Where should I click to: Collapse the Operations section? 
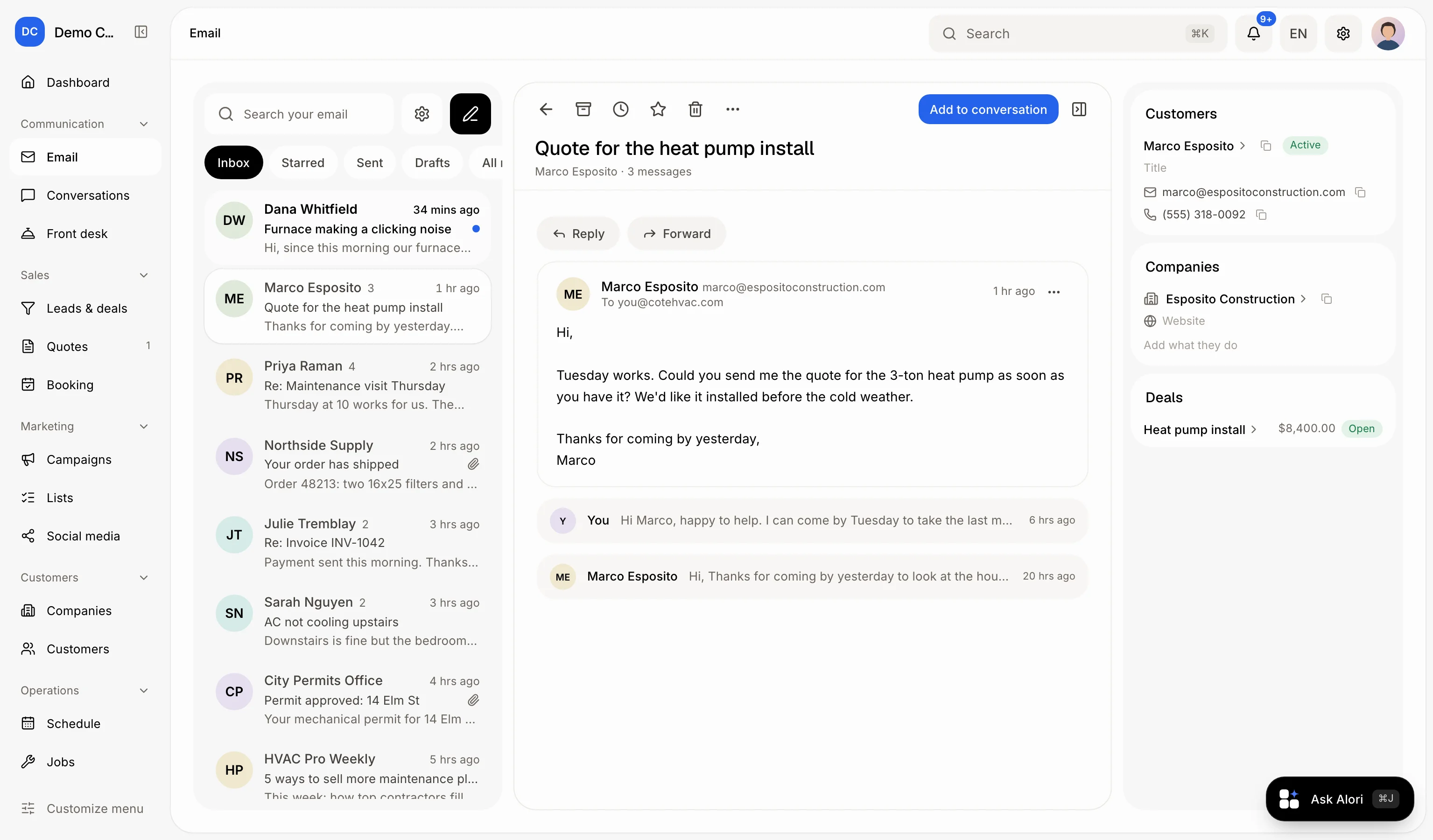(x=144, y=691)
